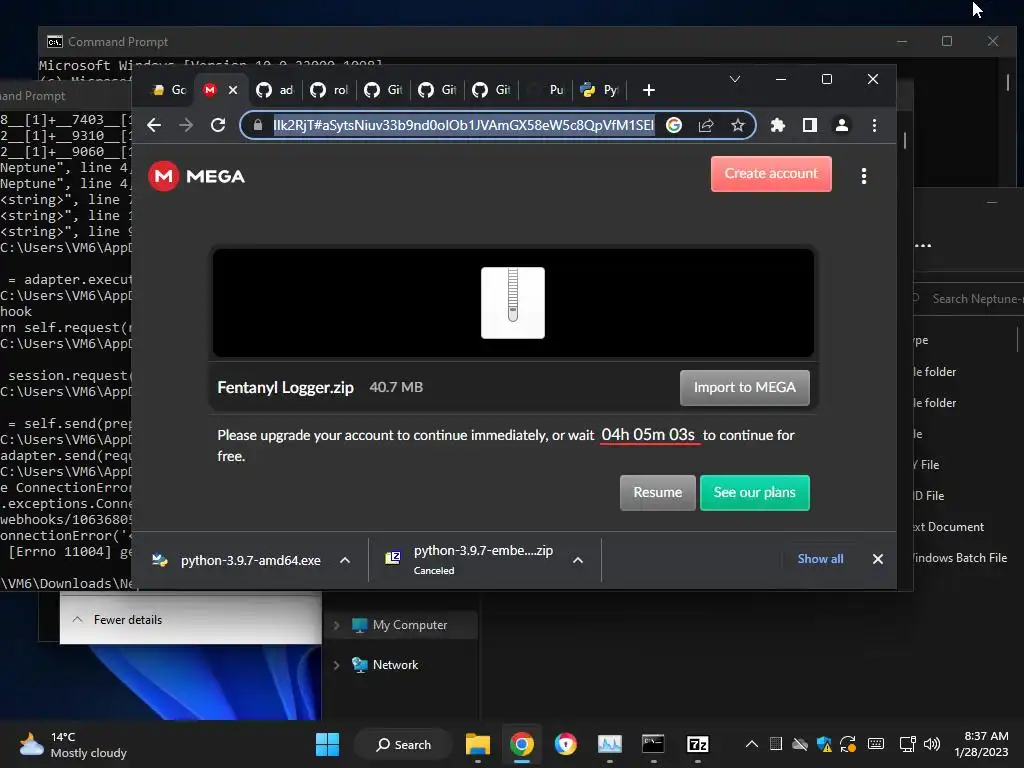This screenshot has width=1024, height=768.
Task: Toggle the Chrome side panel icon
Action: pos(810,125)
